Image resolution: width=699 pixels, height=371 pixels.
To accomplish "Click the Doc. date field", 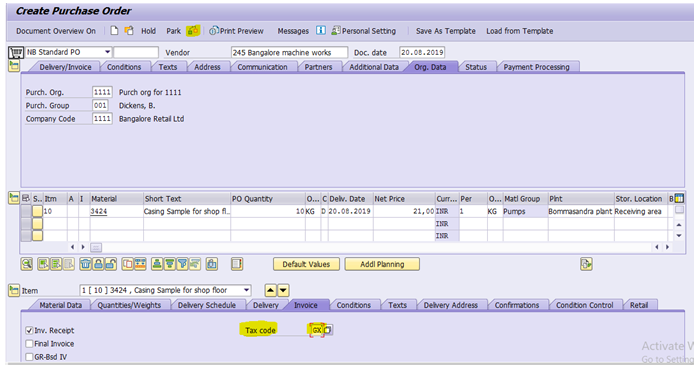I will (x=422, y=52).
